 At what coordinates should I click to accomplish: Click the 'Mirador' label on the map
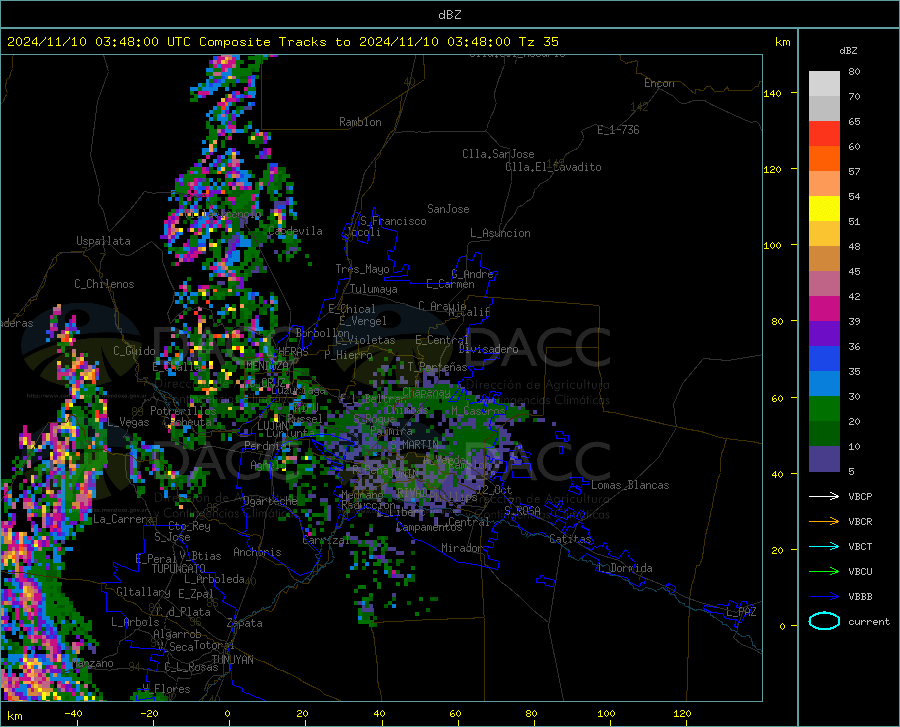coord(461,548)
